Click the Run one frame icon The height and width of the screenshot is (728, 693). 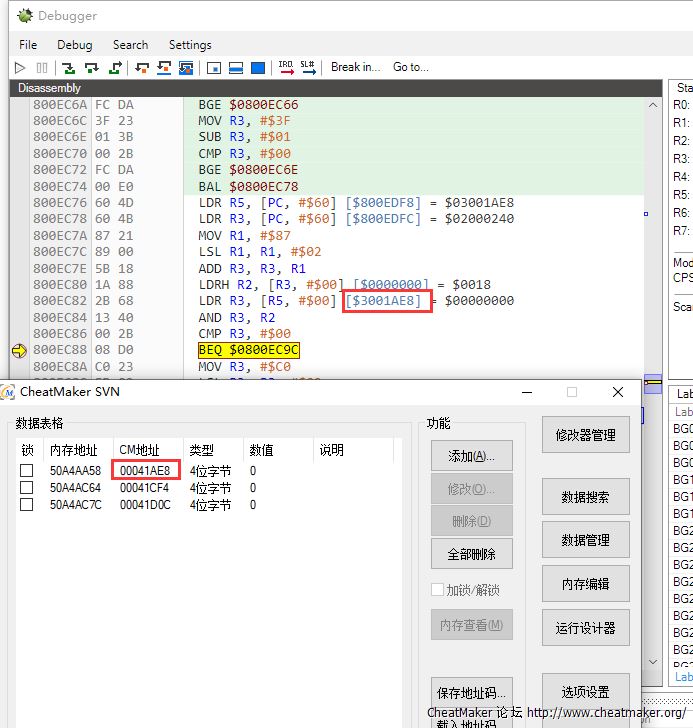pyautogui.click(x=258, y=68)
